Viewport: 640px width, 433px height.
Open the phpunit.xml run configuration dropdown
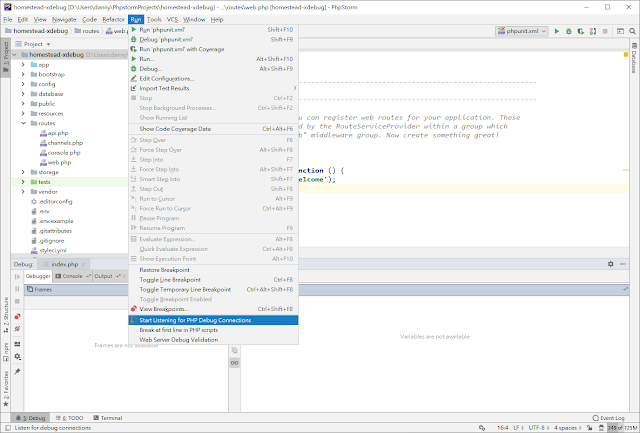point(522,31)
